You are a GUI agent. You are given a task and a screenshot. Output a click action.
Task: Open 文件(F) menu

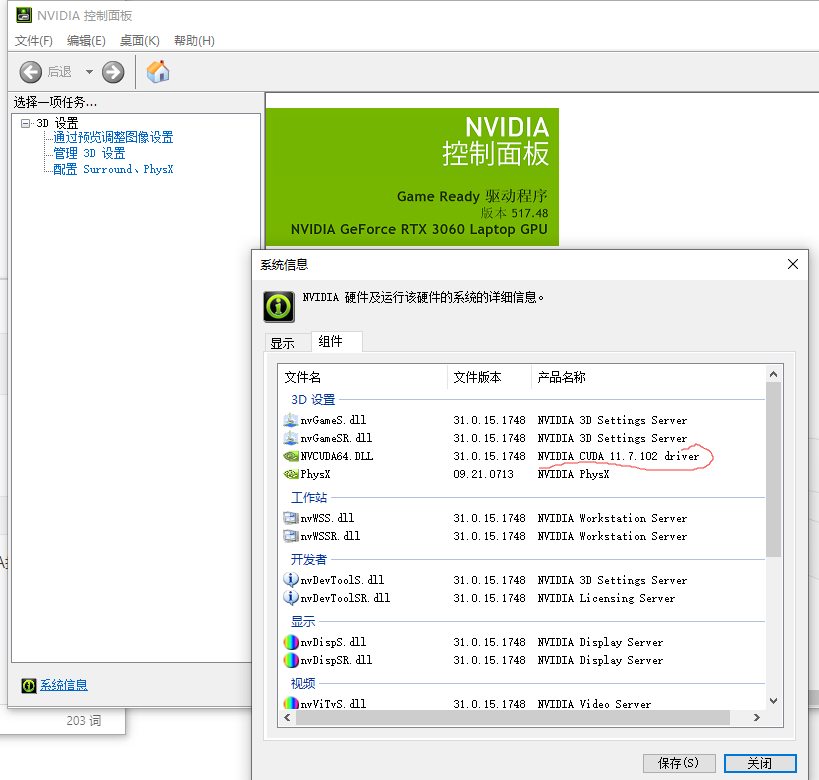click(33, 41)
